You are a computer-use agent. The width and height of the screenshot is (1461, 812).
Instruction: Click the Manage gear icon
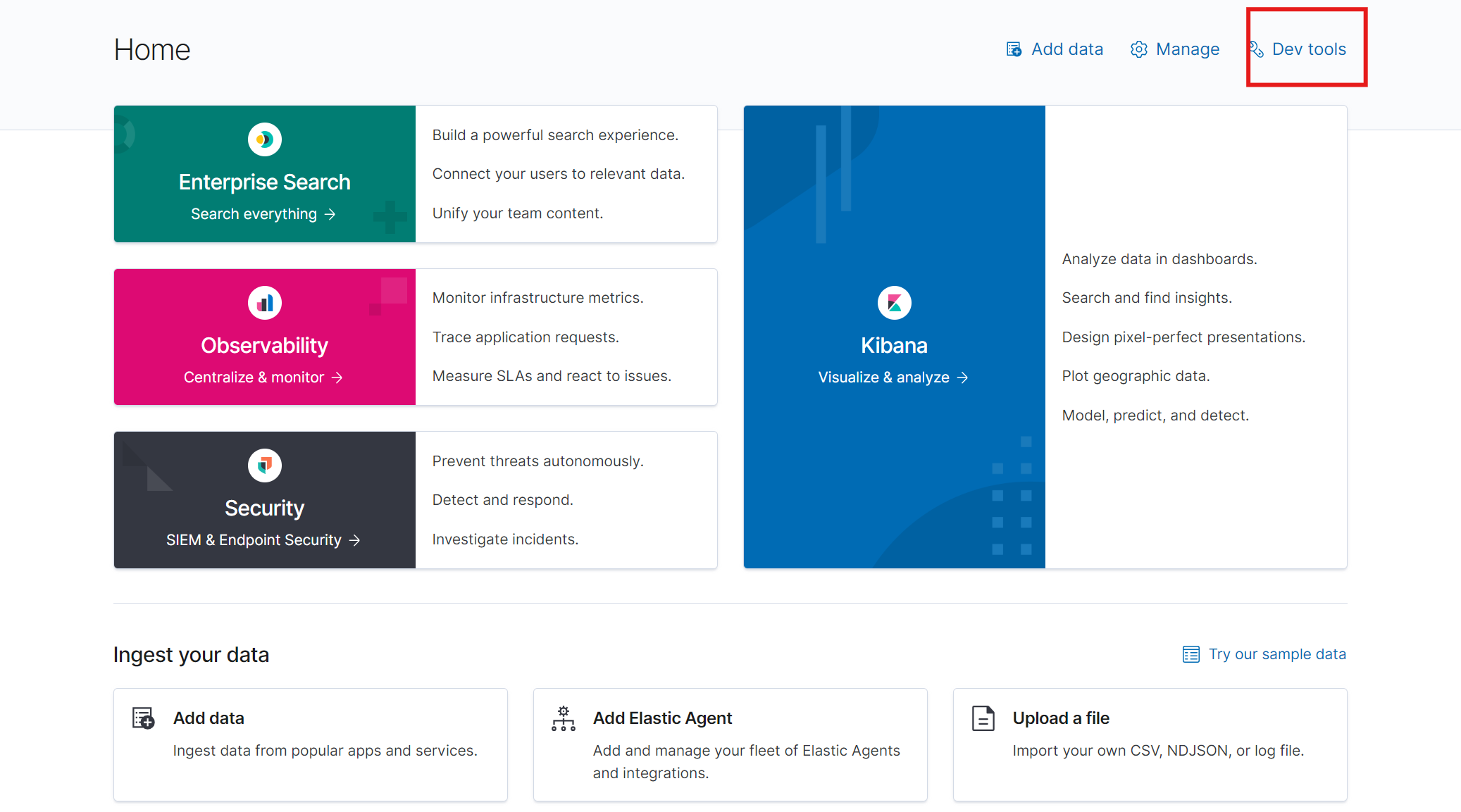click(x=1139, y=49)
